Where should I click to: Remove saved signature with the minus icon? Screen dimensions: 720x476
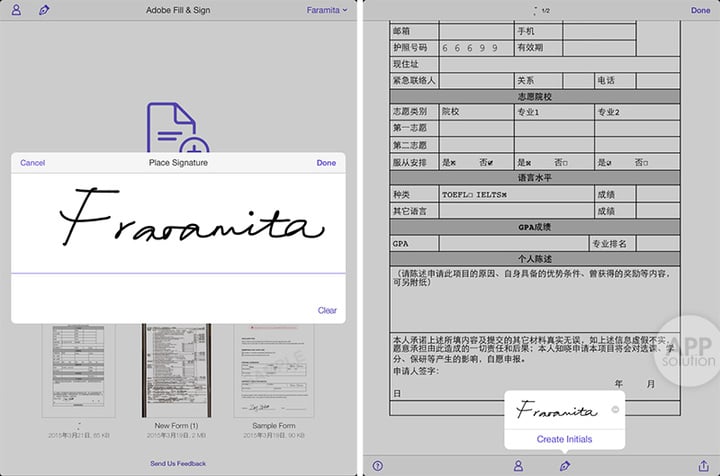click(615, 410)
